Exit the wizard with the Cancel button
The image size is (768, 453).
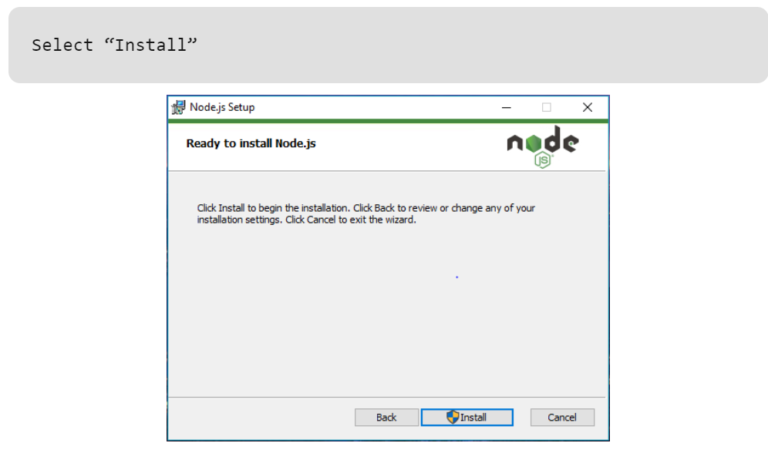pyautogui.click(x=562, y=417)
